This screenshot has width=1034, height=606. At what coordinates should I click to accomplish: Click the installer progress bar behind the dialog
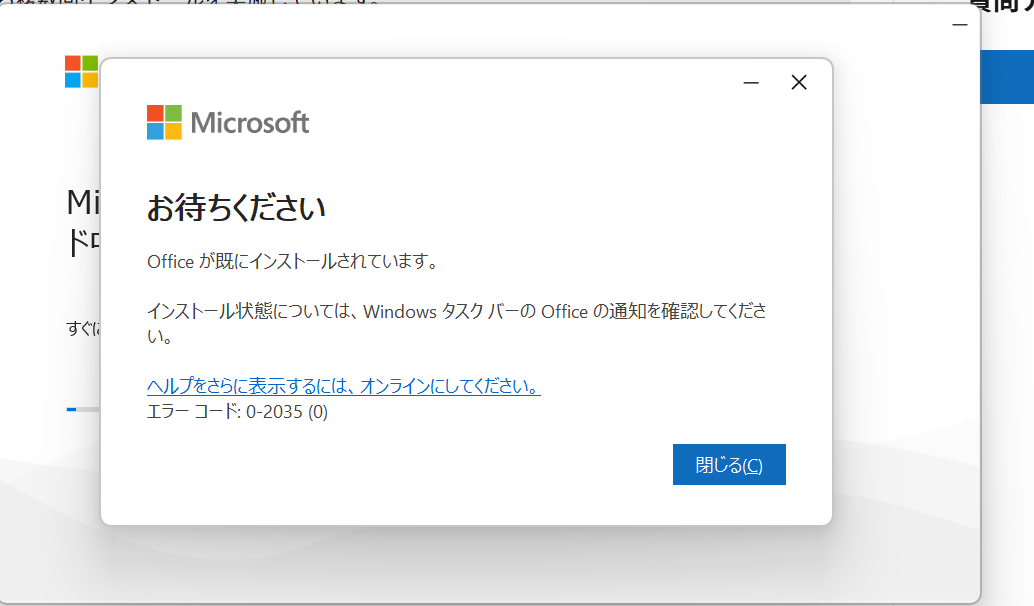coord(83,409)
